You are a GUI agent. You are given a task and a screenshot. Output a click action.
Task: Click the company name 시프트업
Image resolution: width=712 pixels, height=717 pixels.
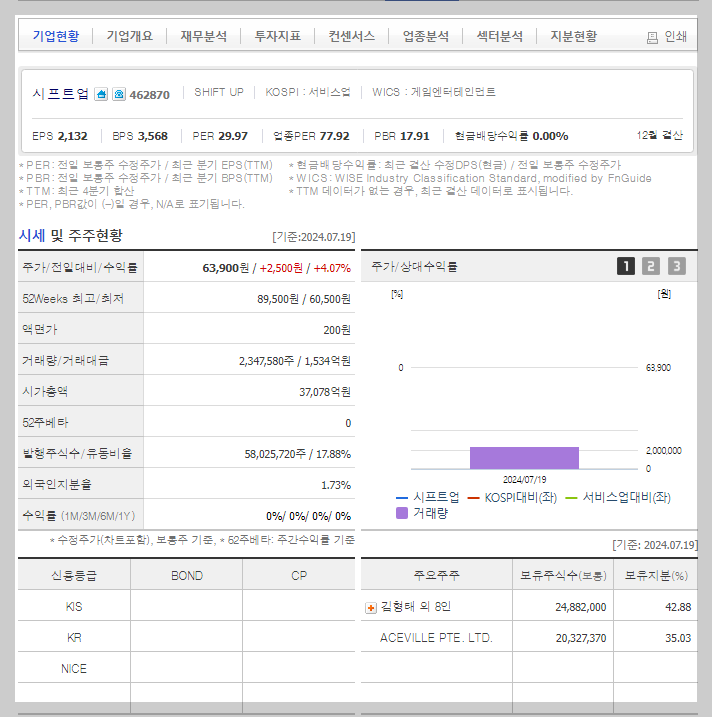[60, 94]
